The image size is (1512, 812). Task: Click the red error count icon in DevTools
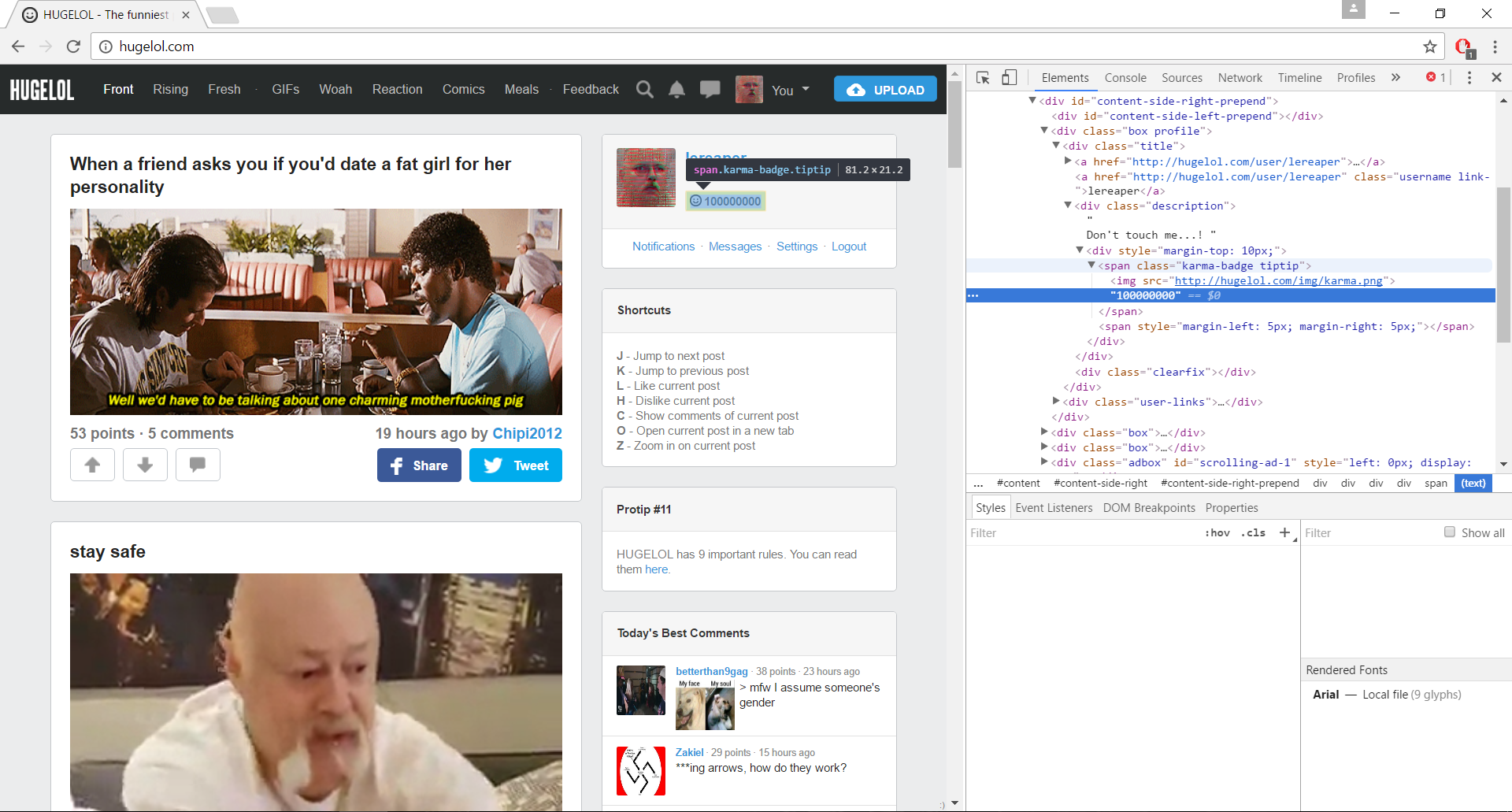pos(1431,77)
